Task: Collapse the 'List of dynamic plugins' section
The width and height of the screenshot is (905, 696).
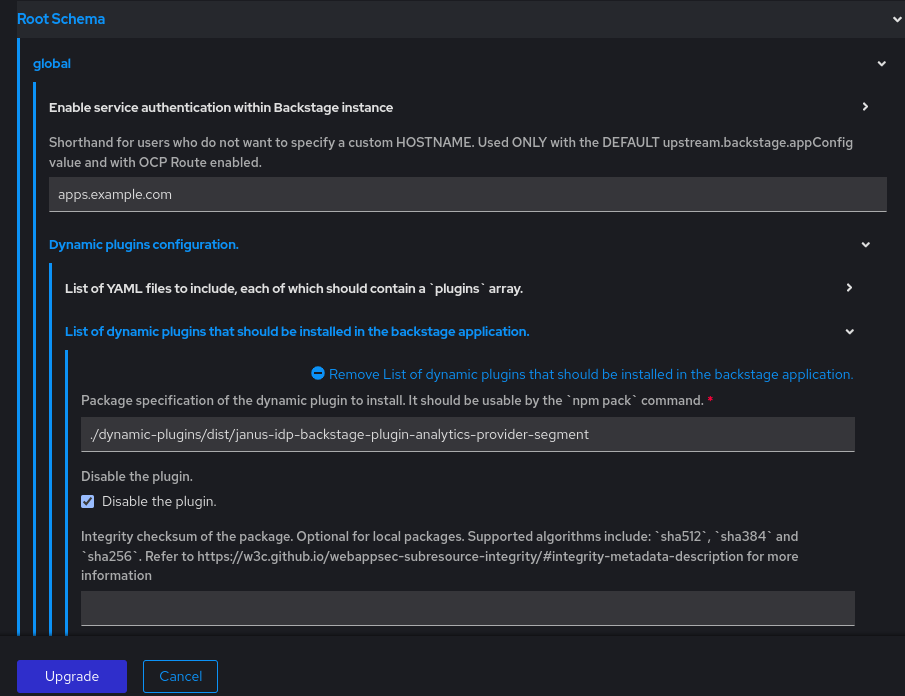Action: (x=849, y=331)
